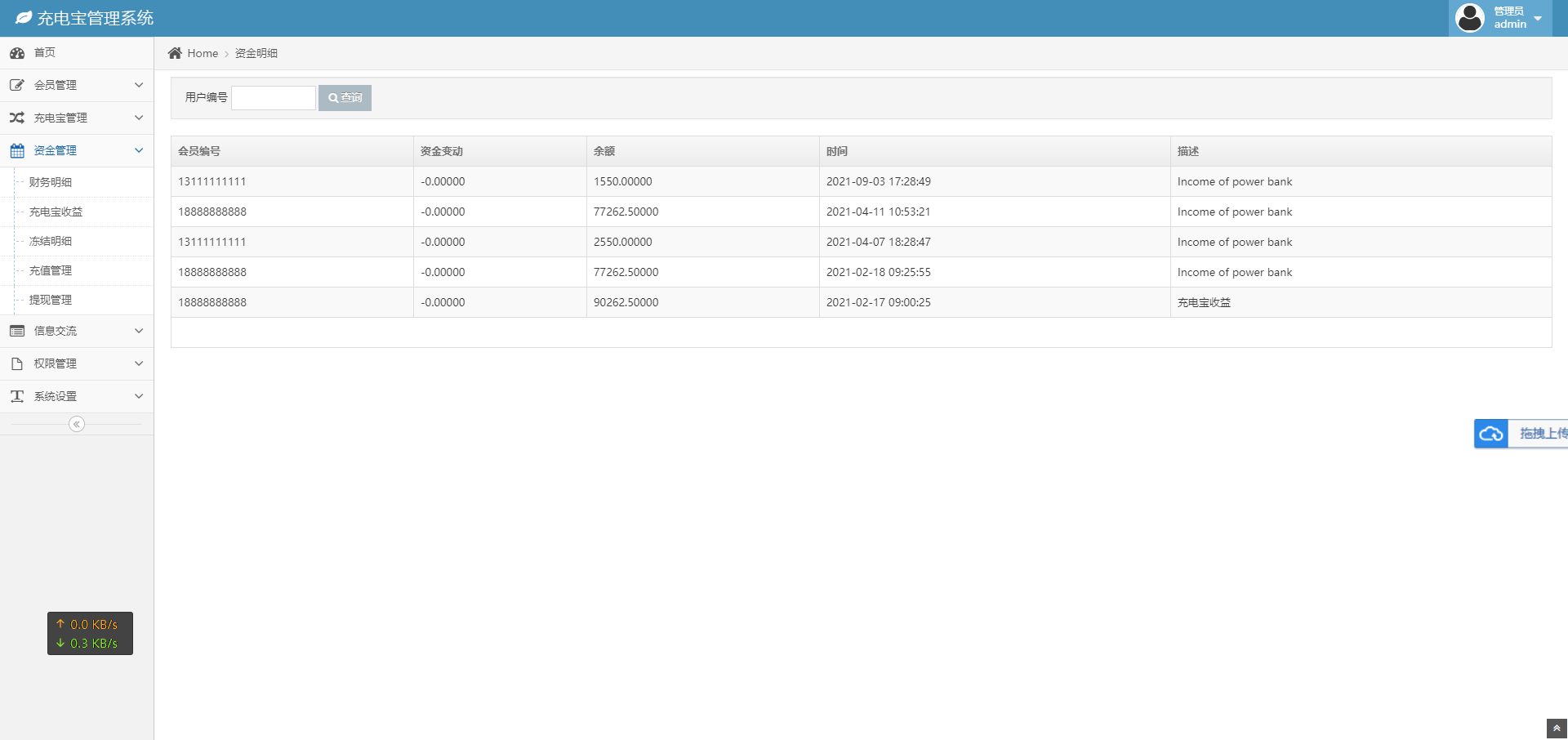Expand the 信息交流 menu chevron
This screenshot has width=1568, height=740.
click(139, 331)
